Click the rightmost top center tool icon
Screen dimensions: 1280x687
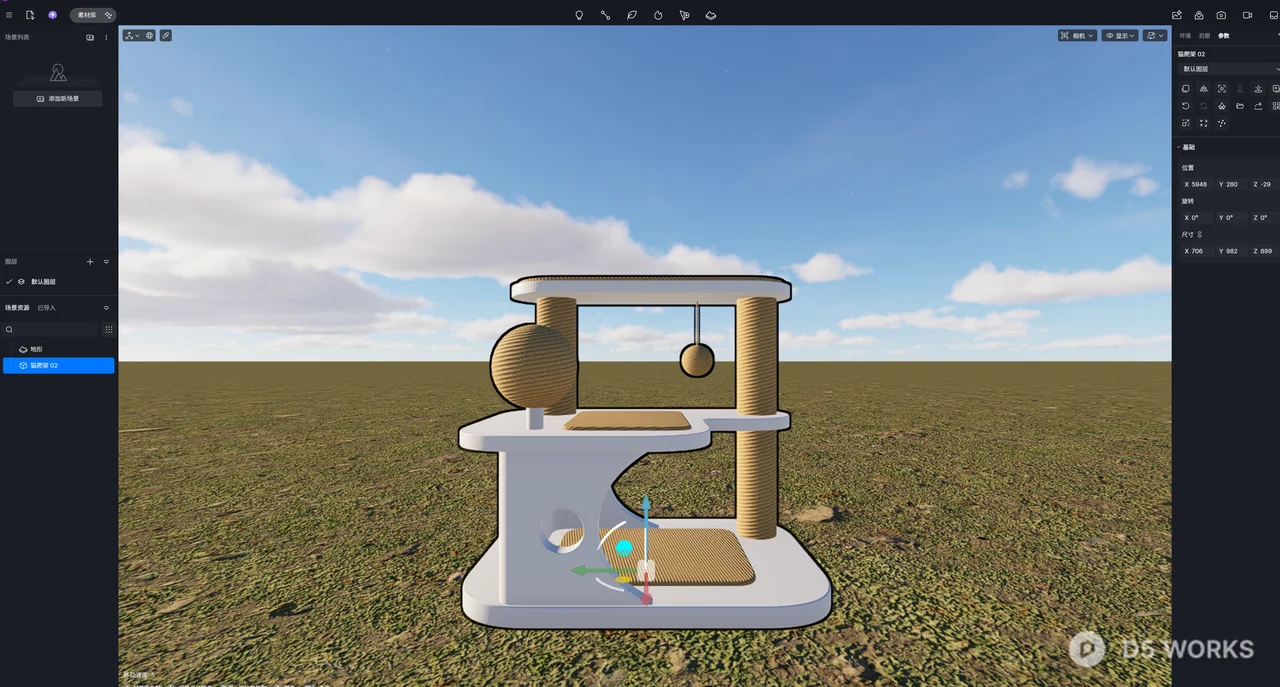pos(711,15)
